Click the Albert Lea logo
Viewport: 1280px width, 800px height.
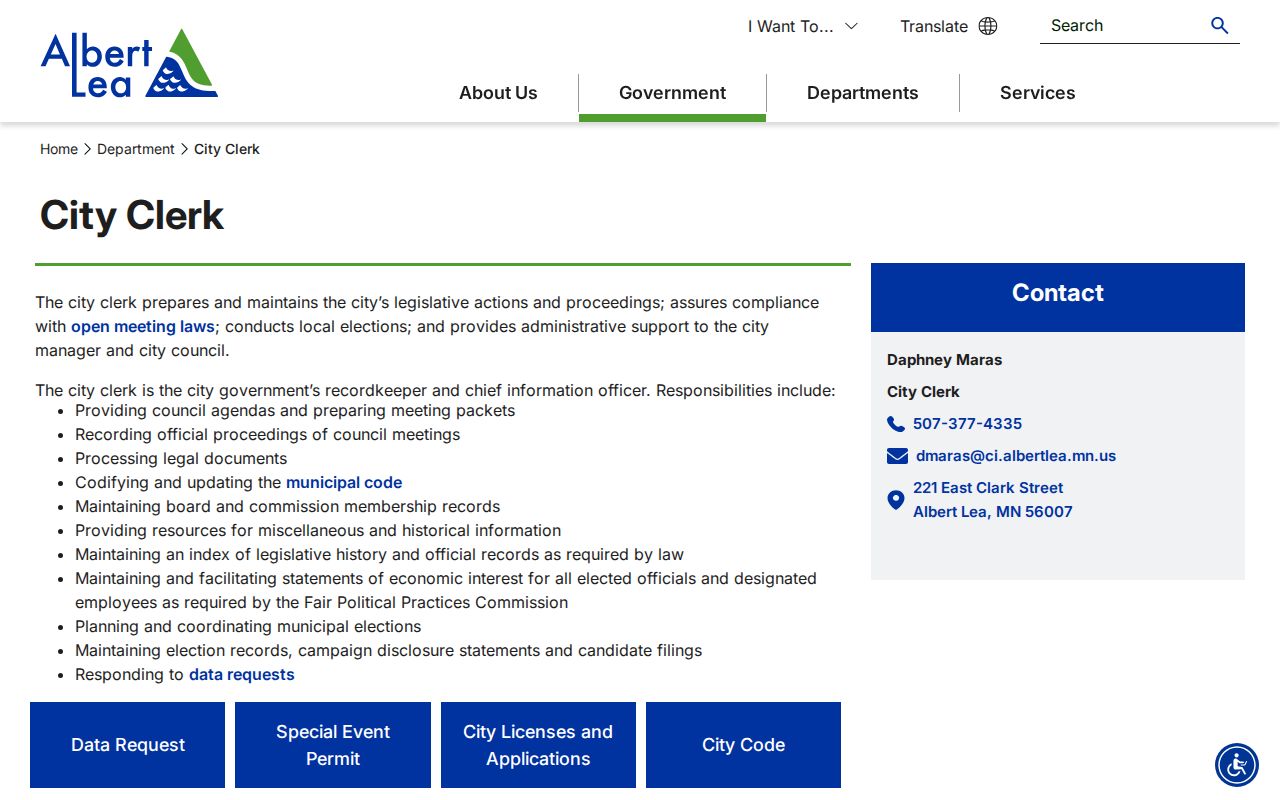pos(129,63)
